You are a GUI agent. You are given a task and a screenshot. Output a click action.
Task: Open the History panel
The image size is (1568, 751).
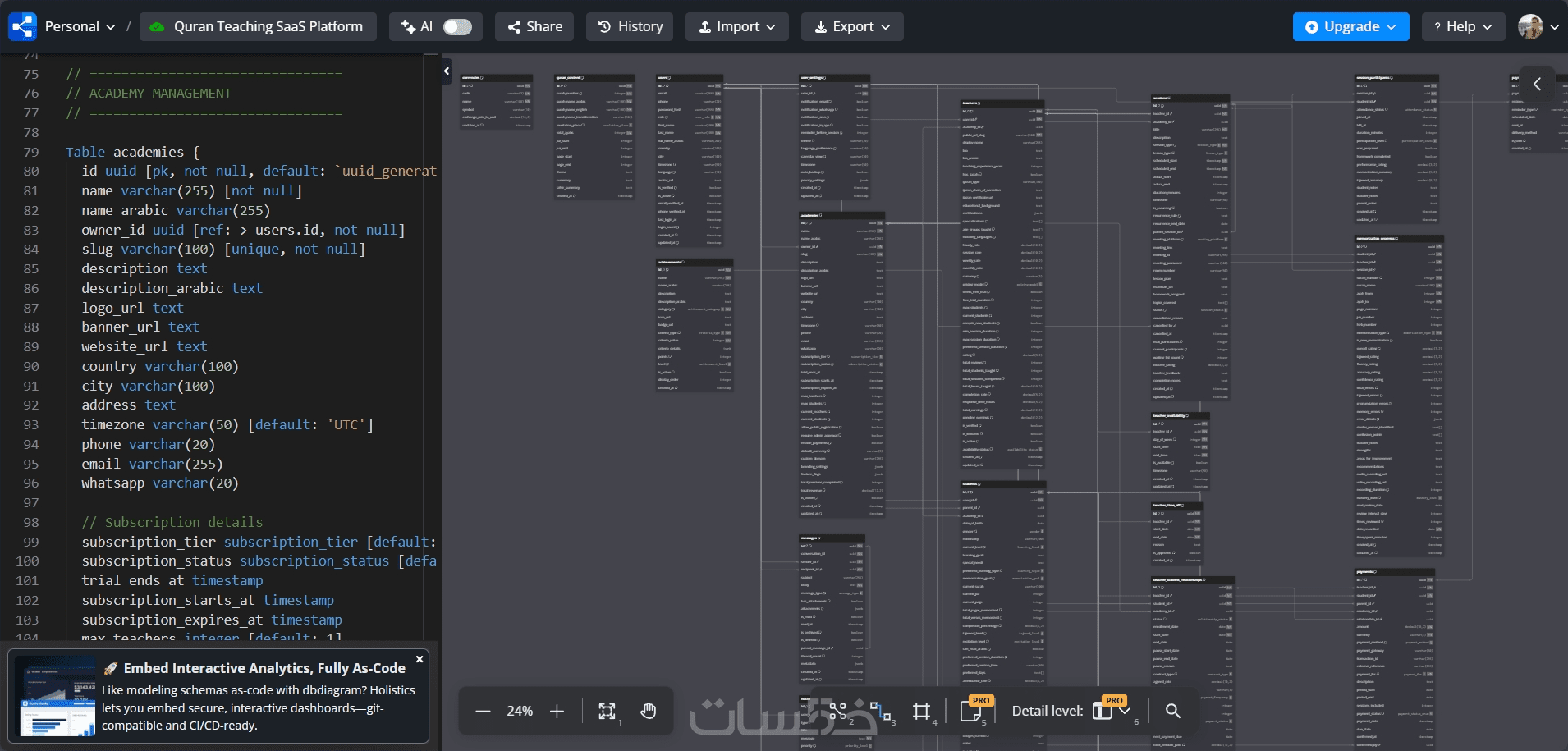click(x=630, y=27)
